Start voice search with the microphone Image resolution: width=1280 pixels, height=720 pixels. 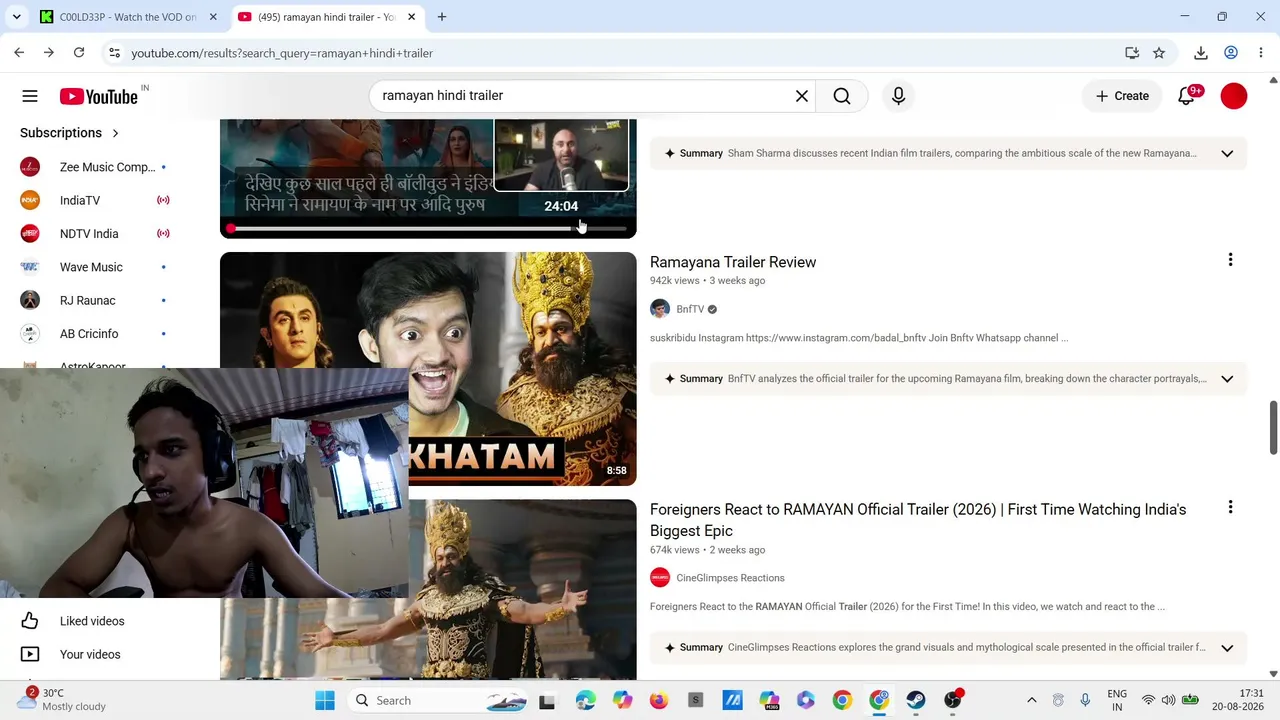tap(898, 96)
